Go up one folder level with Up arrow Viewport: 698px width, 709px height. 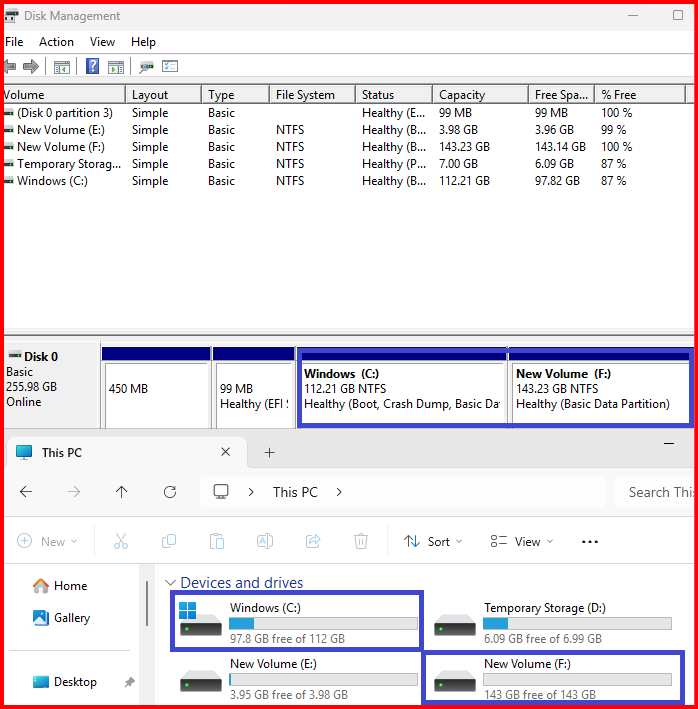[122, 492]
